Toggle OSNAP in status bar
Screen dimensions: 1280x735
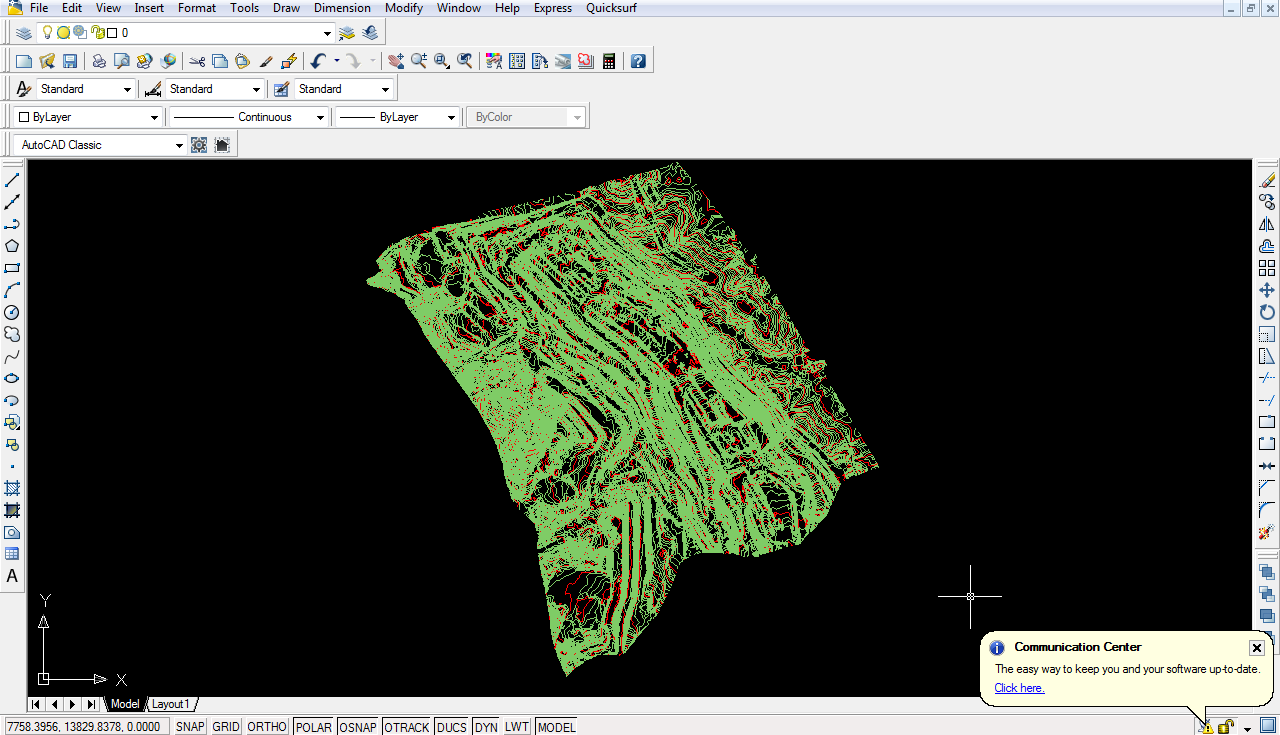(x=359, y=727)
